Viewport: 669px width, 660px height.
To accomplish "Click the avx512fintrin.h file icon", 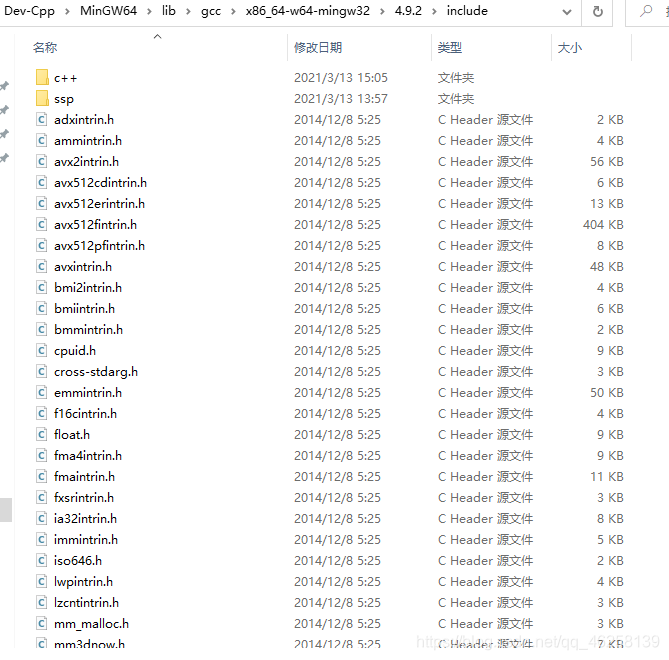I will (x=41, y=224).
